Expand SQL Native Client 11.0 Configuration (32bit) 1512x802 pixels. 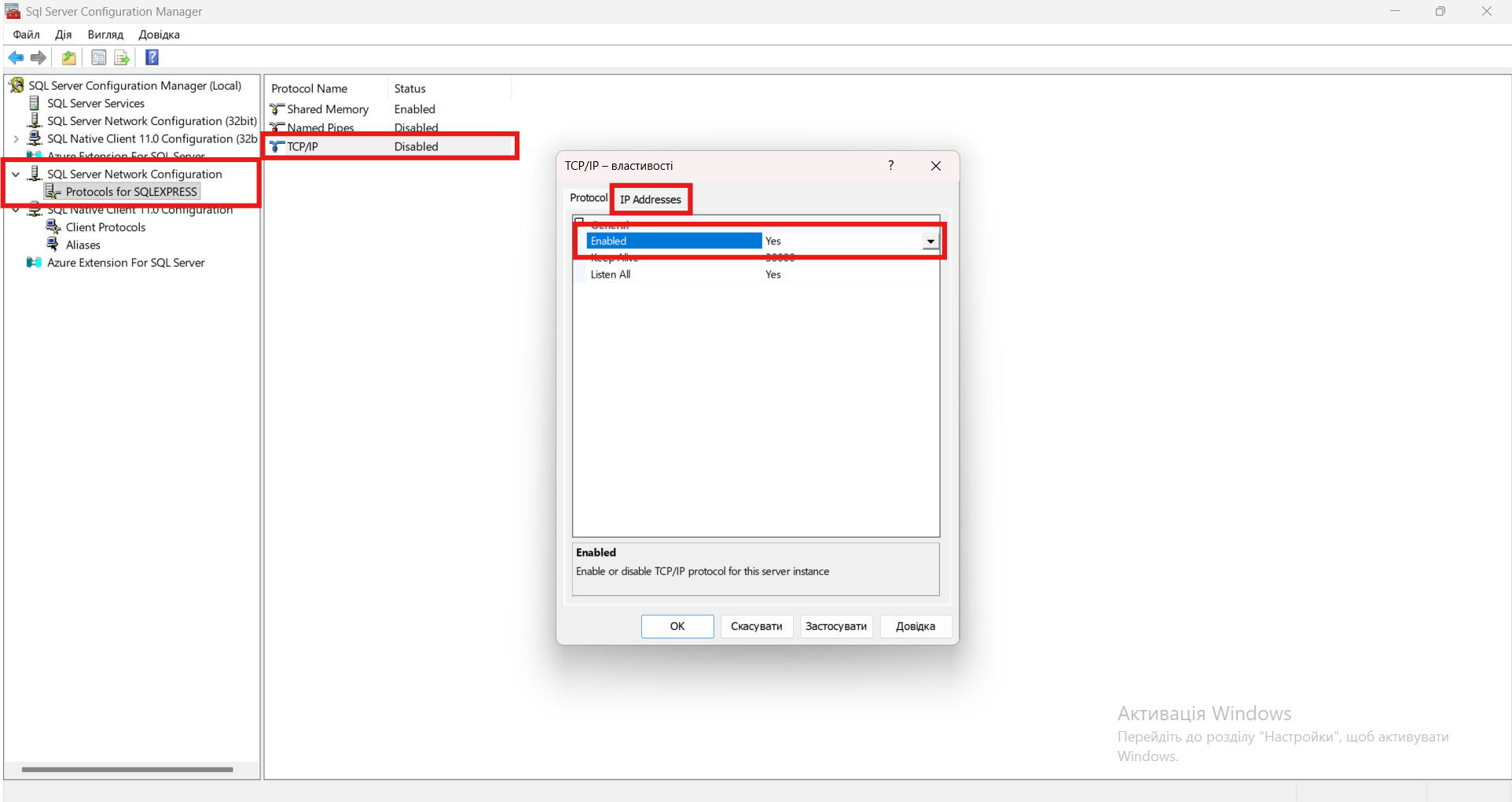click(16, 139)
